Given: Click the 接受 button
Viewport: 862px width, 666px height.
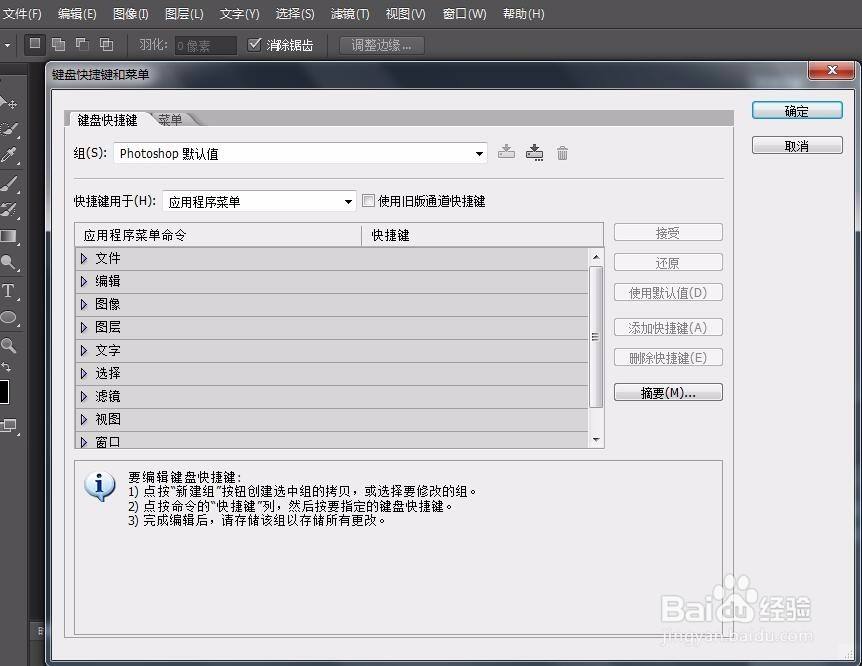Looking at the screenshot, I should (x=668, y=233).
